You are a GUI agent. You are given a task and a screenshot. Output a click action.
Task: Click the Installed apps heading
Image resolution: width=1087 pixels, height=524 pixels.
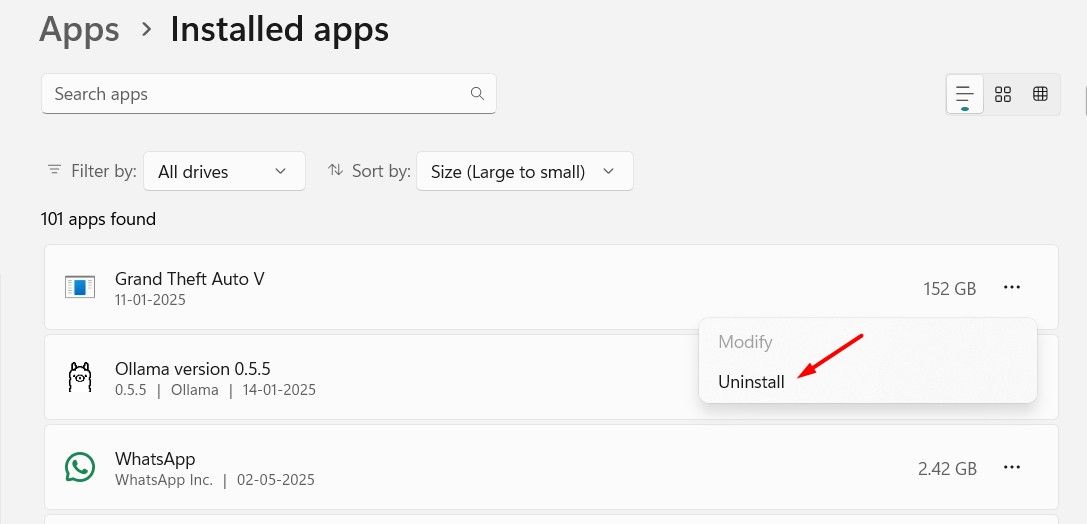click(279, 30)
